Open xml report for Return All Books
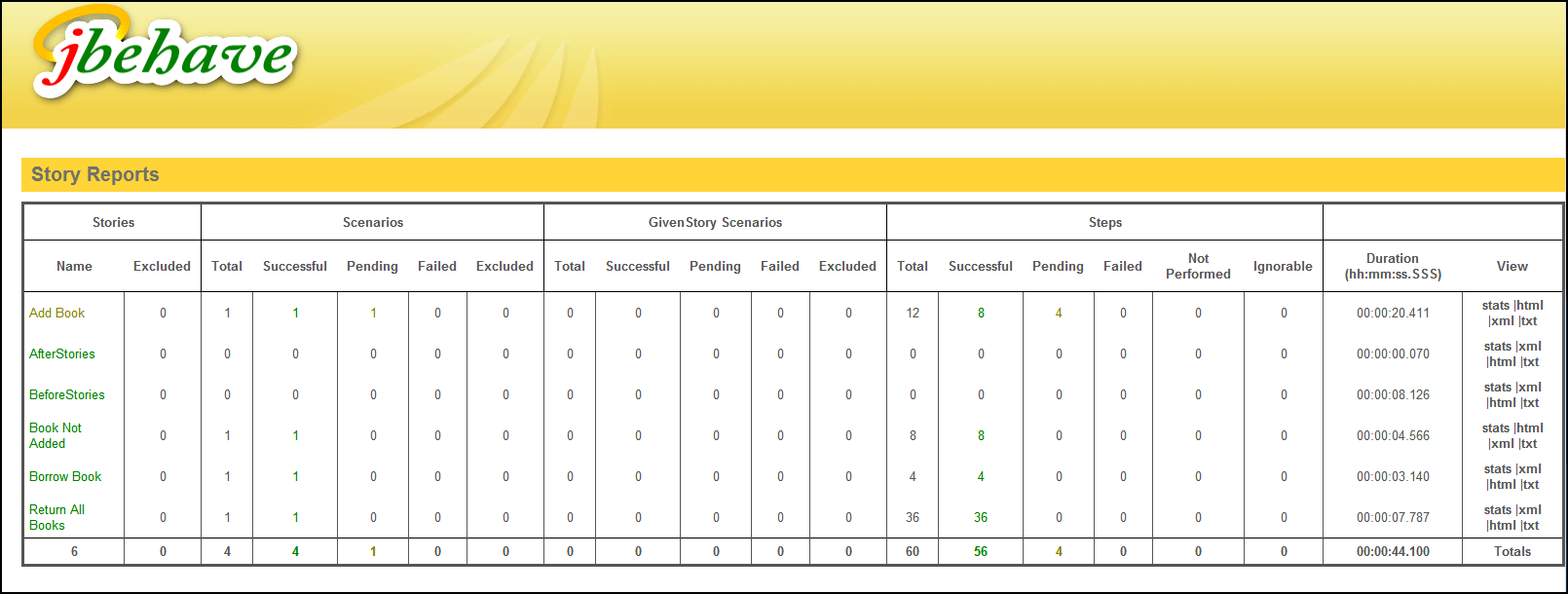The width and height of the screenshot is (1568, 594). [1530, 510]
